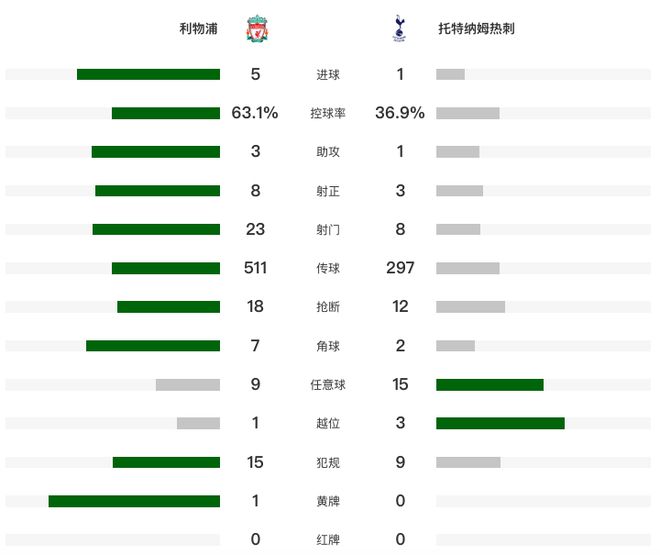Viewport: 660px width, 555px height.
Task: Select the 托特纳姆热刺 team name
Action: [476, 29]
